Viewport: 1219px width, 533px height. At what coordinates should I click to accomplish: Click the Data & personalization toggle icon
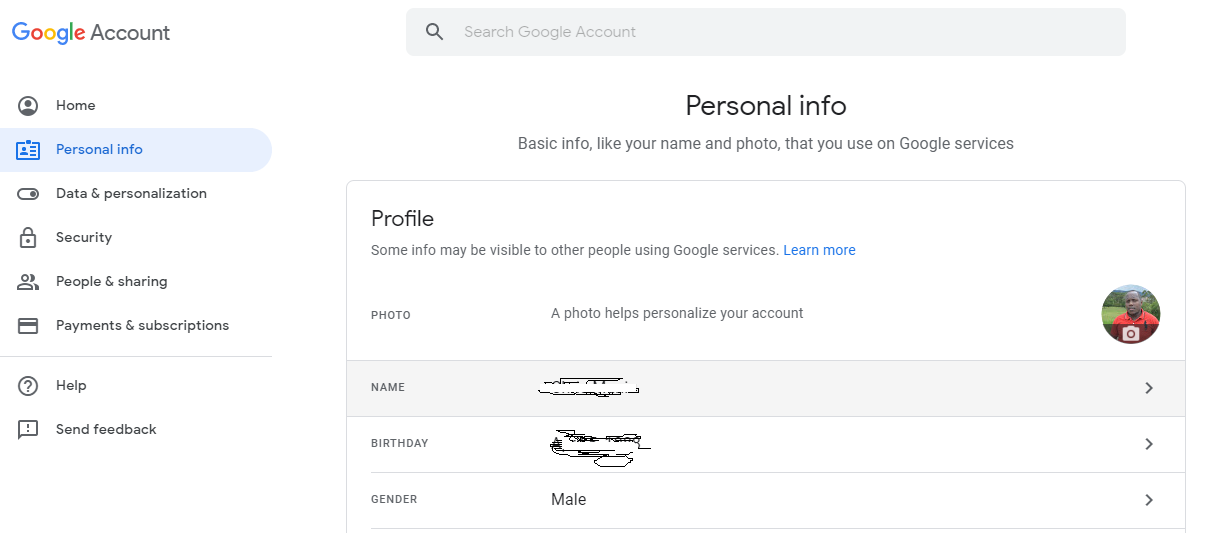28,194
